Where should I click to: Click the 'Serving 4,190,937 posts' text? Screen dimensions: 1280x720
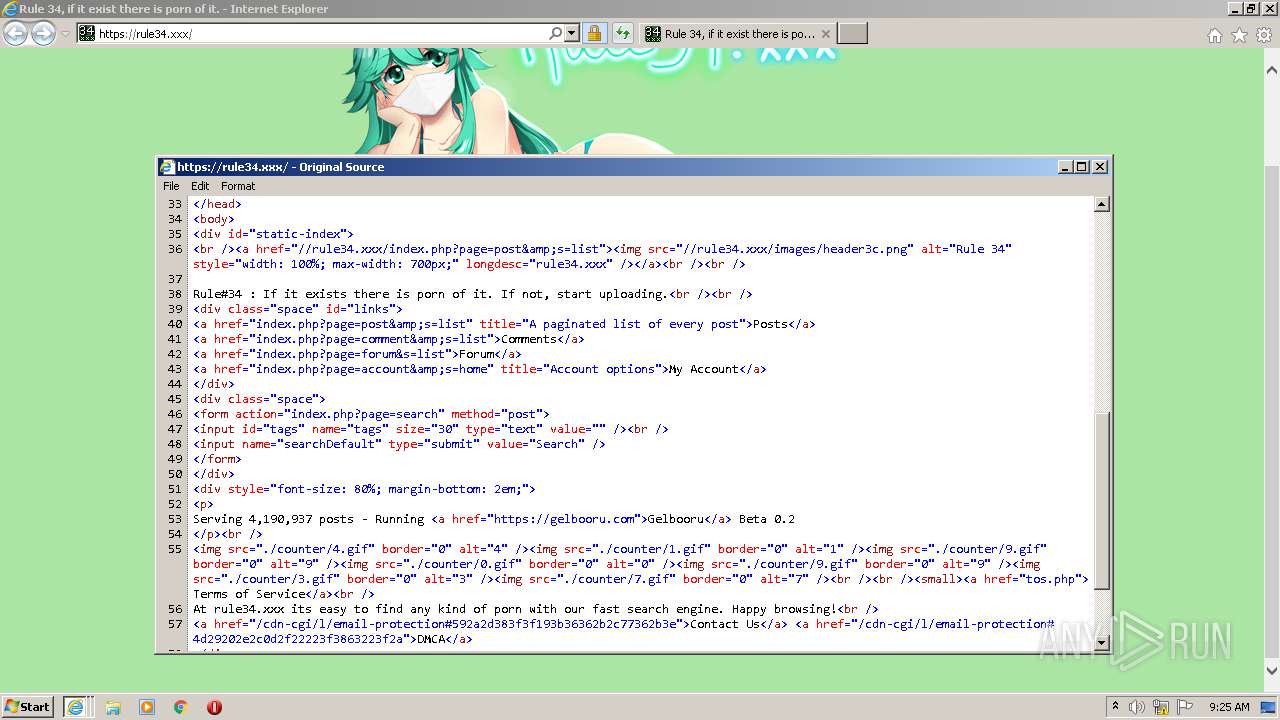tap(273, 519)
